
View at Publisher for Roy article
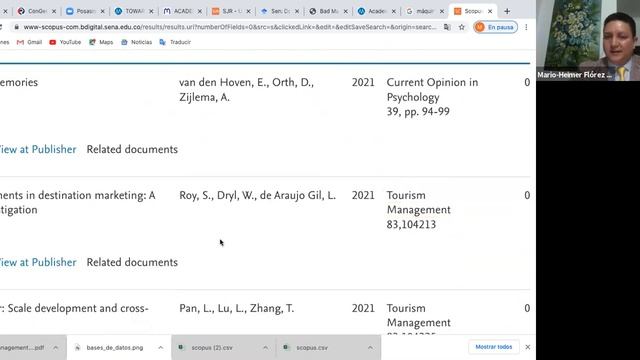pos(38,262)
